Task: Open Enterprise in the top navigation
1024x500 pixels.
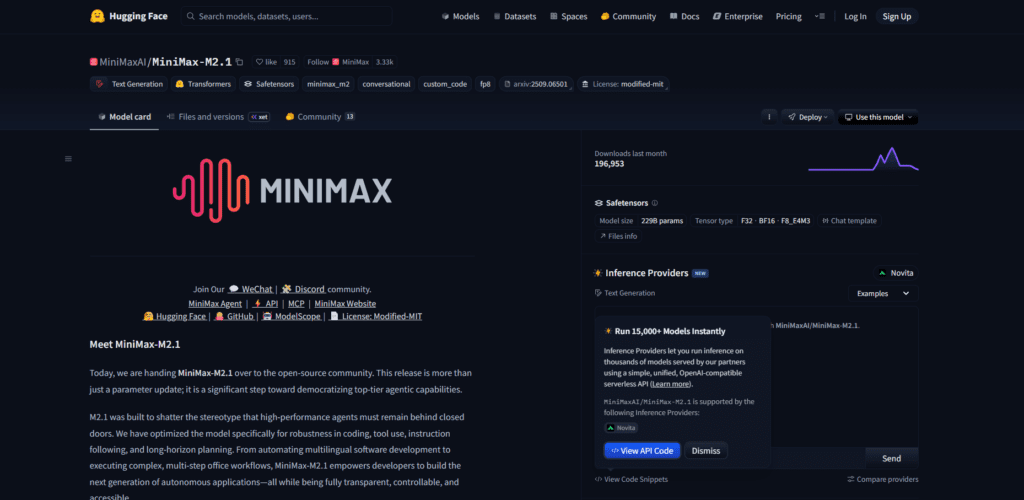Action: tap(737, 16)
